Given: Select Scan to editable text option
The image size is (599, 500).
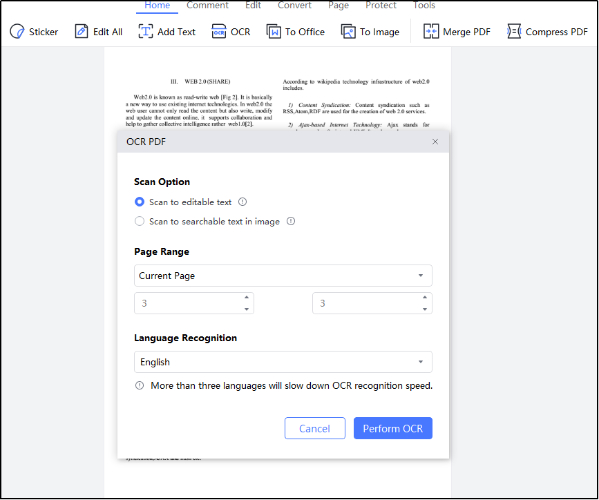Looking at the screenshot, I should (x=139, y=202).
